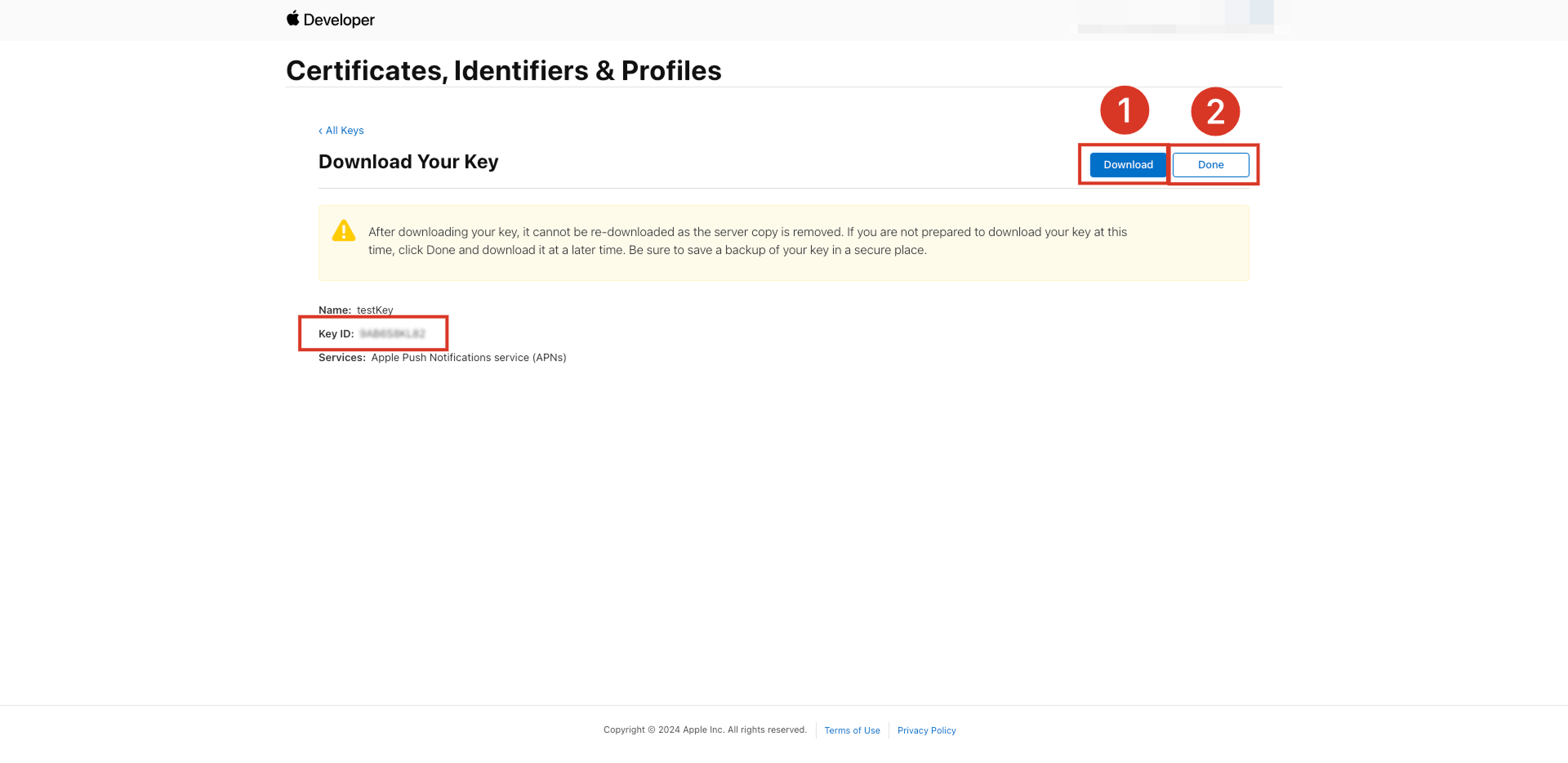Screen dimensions: 1568x763
Task: Click the Certificates, Identifiers & Profiles title
Action: tap(504, 70)
